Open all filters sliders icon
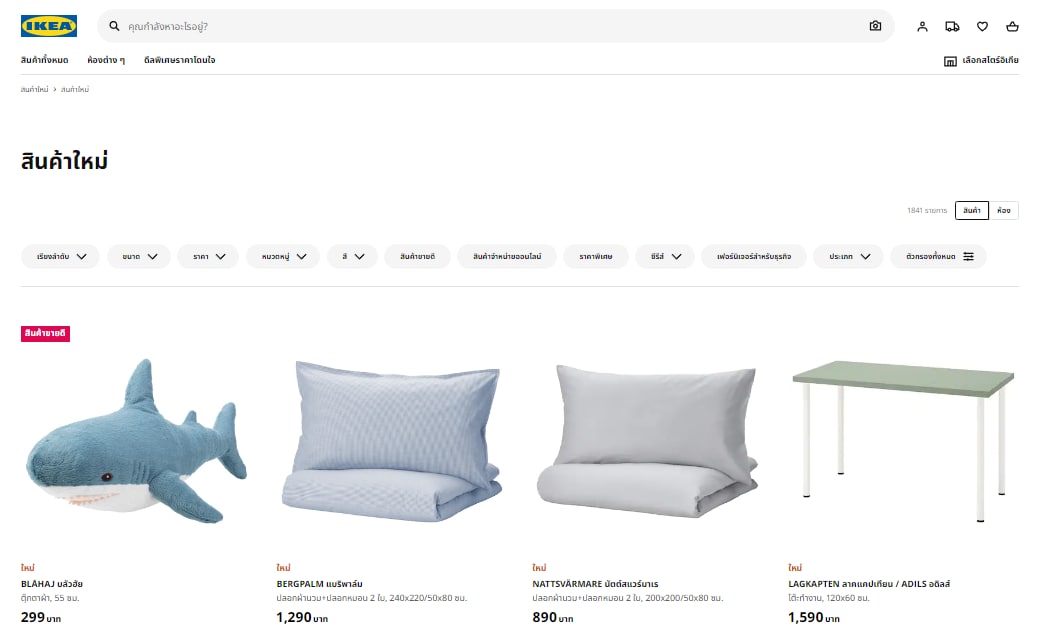1043x635 pixels. click(x=968, y=256)
